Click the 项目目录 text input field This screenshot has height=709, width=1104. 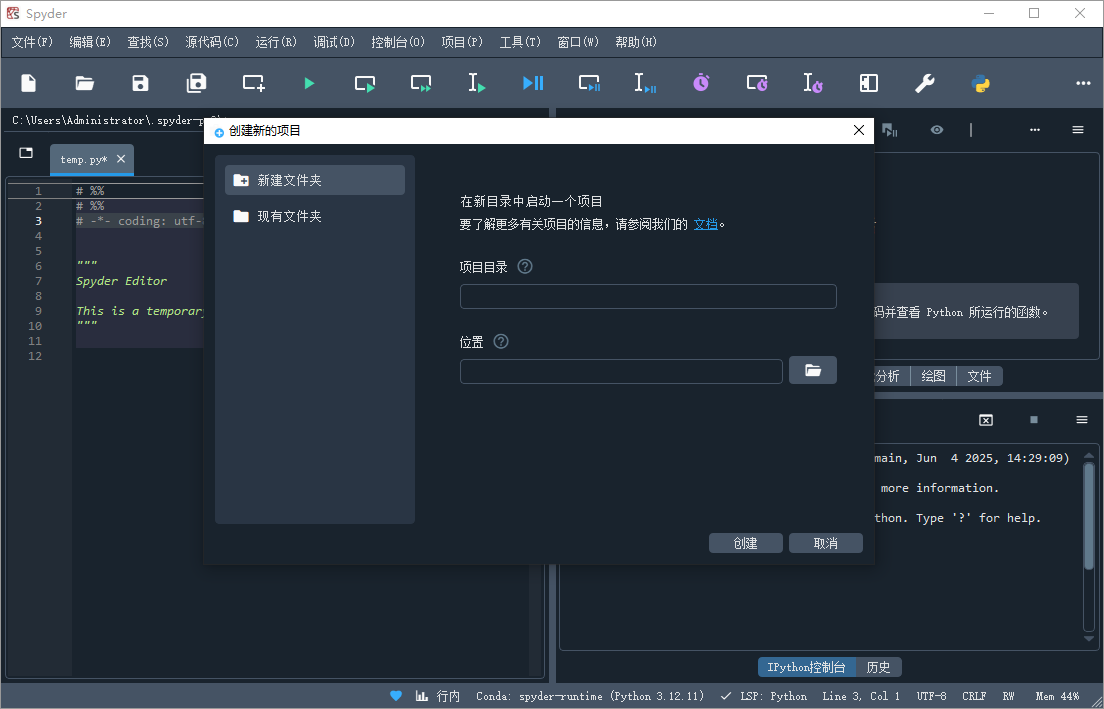click(648, 296)
